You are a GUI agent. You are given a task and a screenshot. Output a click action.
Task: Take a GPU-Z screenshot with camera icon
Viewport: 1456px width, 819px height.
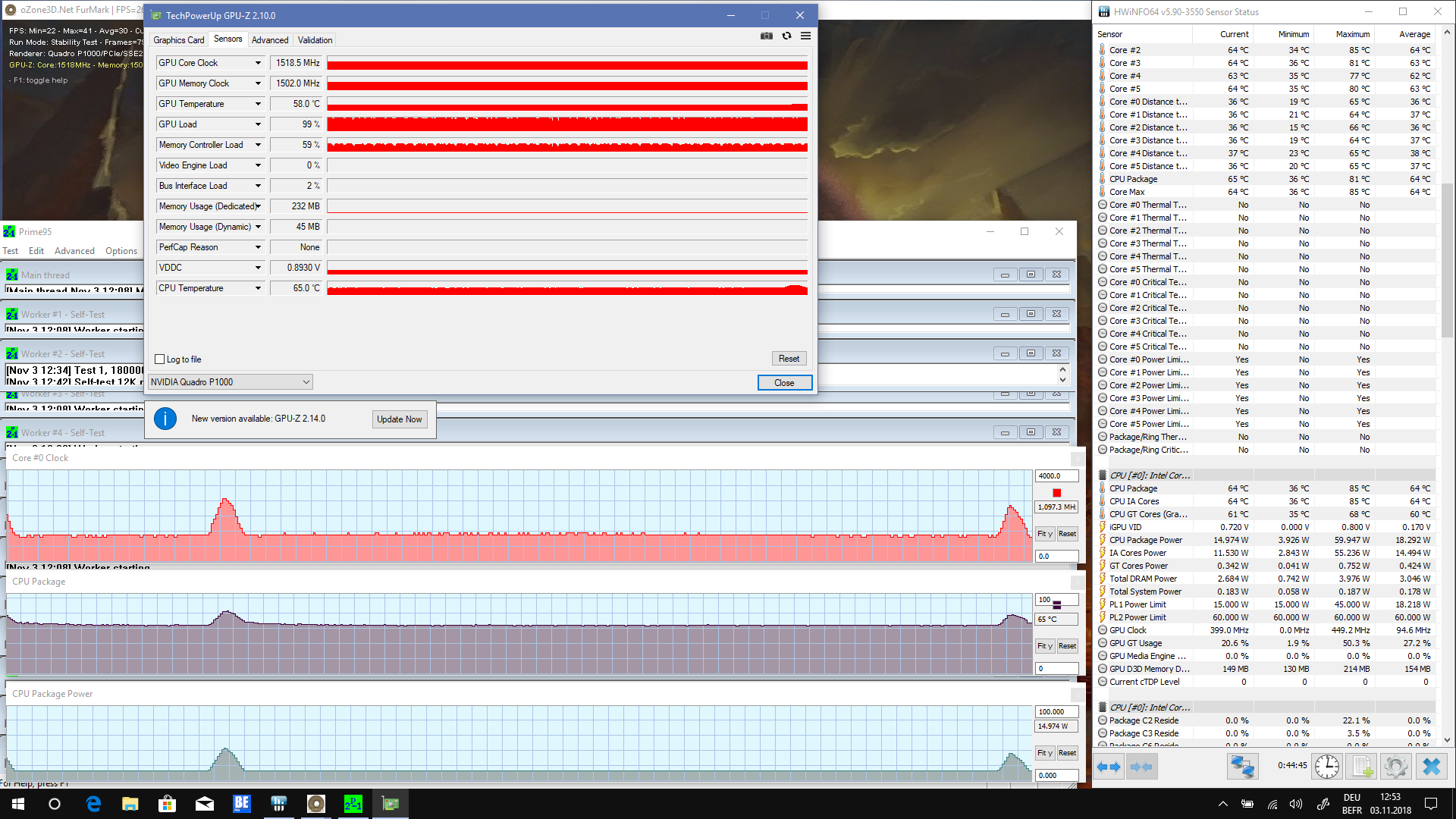click(x=767, y=36)
